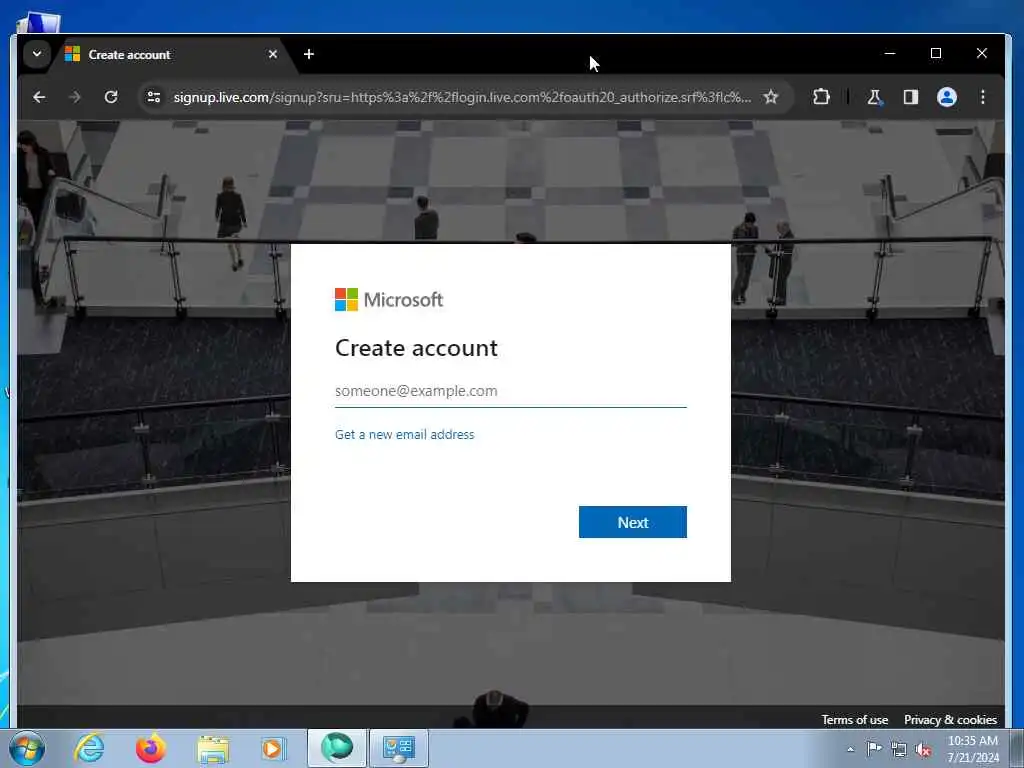Open Windows Explorer folder icon in taskbar

point(213,748)
